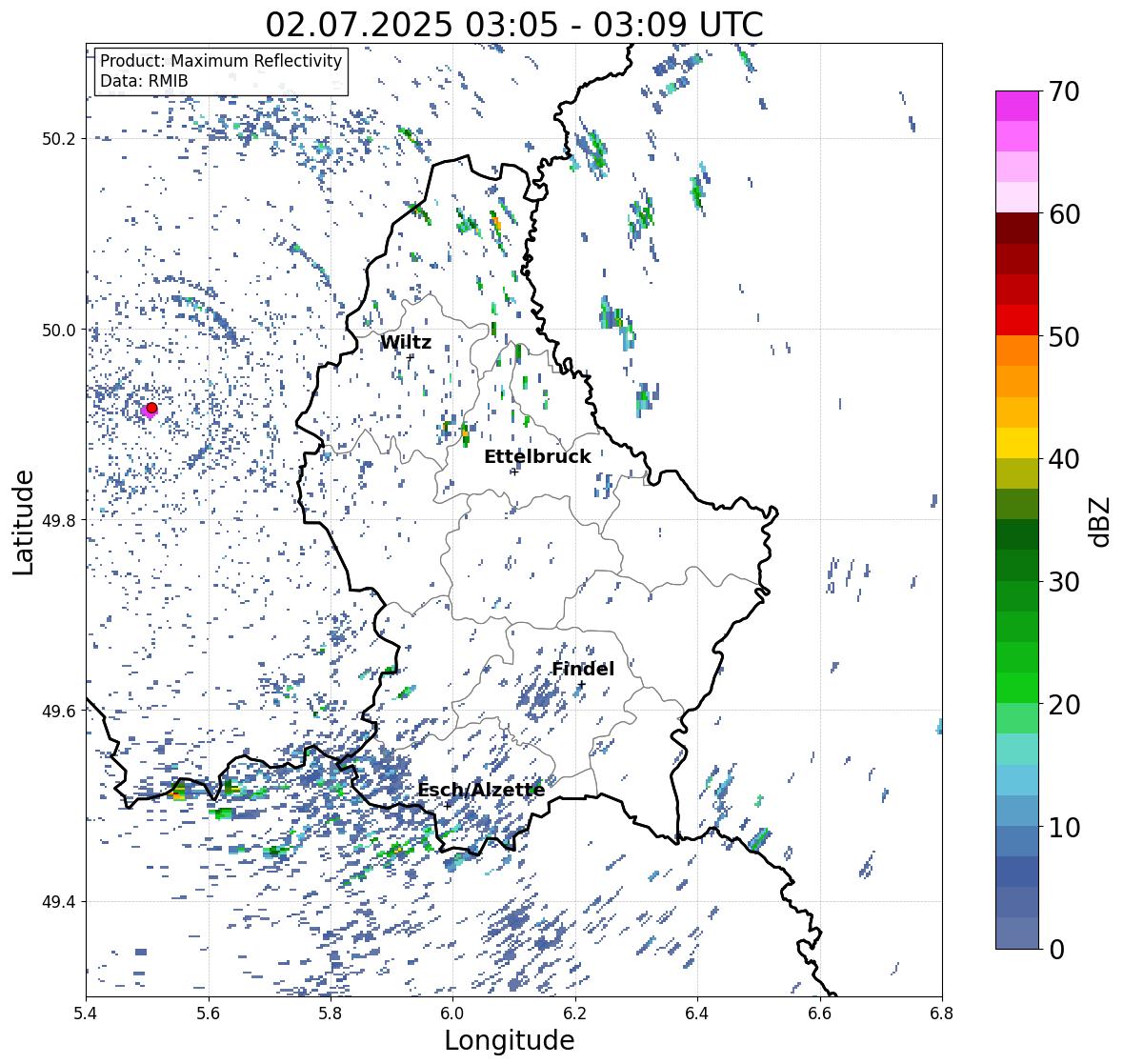Screen dimensions: 1123x1064
Task: Click the 'Data: RMIB' text
Action: [144, 81]
